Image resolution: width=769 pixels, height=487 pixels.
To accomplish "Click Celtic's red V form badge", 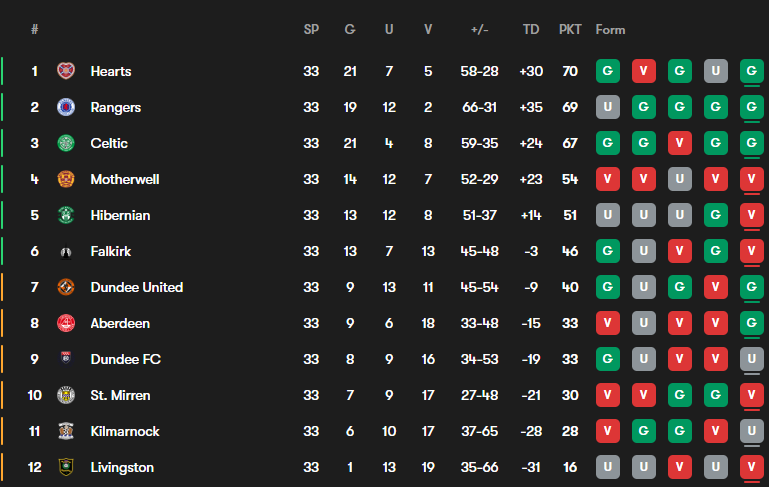I will (679, 143).
